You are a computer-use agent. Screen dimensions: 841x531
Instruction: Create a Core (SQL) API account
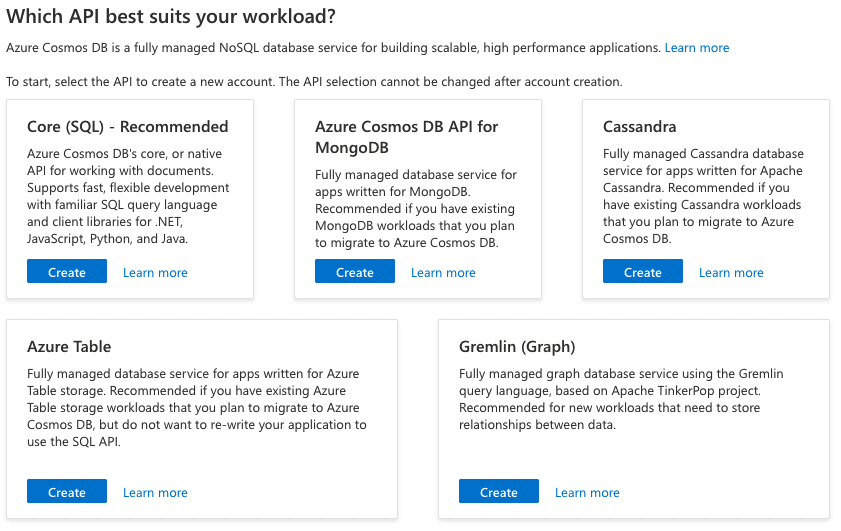(x=67, y=272)
